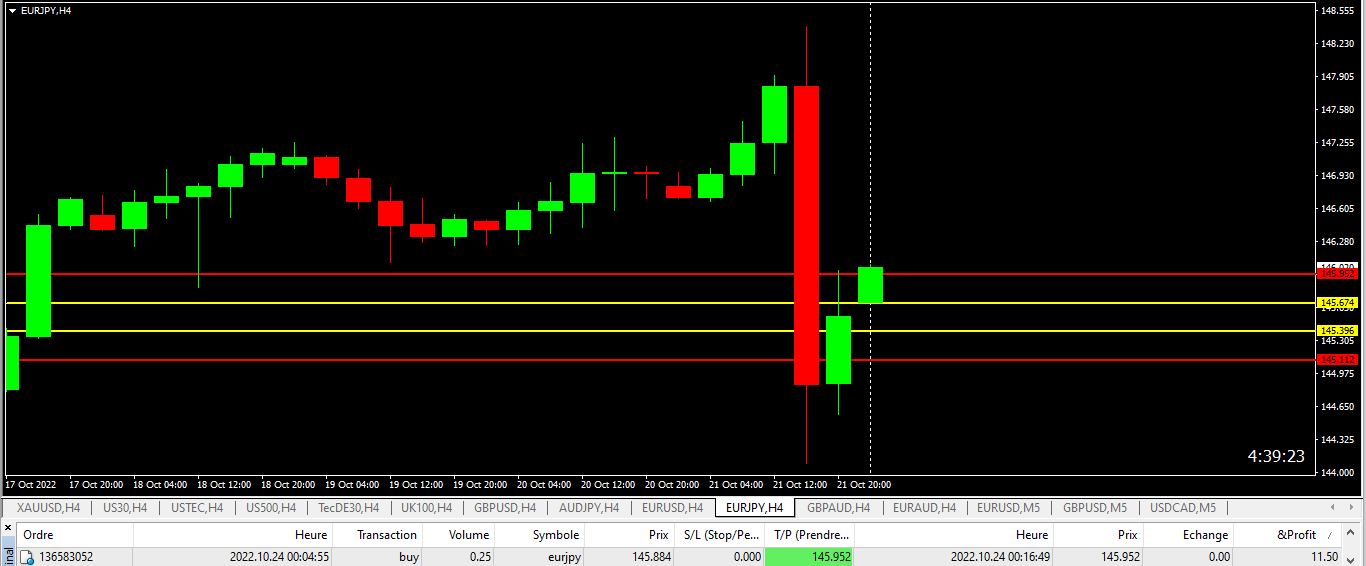1366x566 pixels.
Task: Go to the AUDJPY,H4 chart tab
Action: point(589,507)
